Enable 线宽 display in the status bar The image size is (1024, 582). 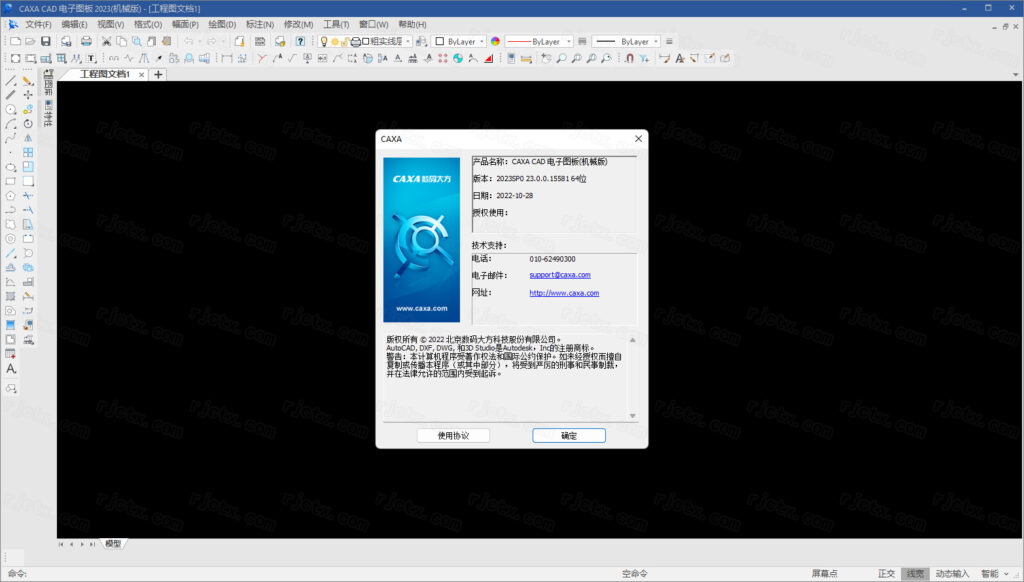coord(914,573)
